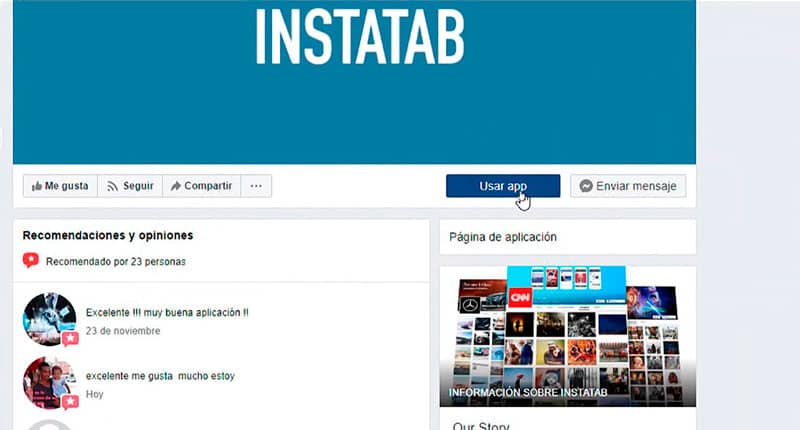Click the star badge on the first reviewer avatar
The height and width of the screenshot is (430, 800).
coord(70,338)
